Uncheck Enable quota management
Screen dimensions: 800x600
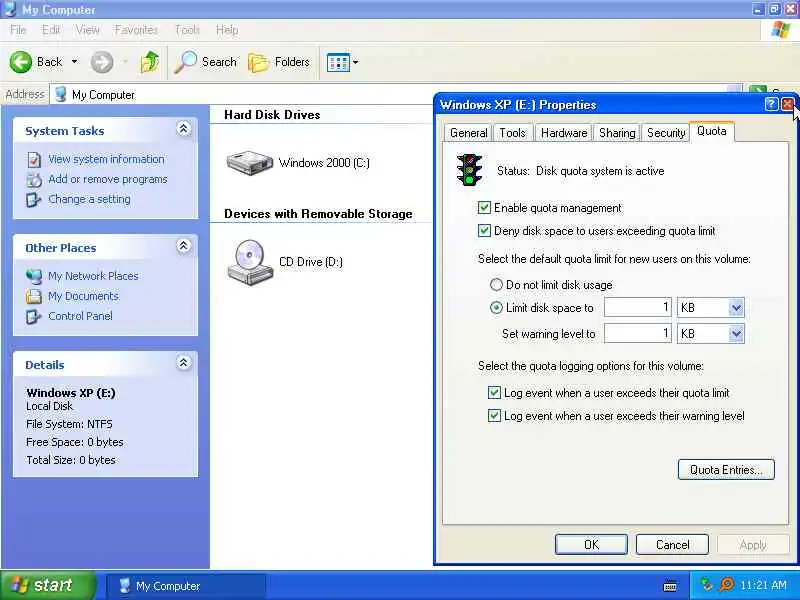[x=484, y=208]
